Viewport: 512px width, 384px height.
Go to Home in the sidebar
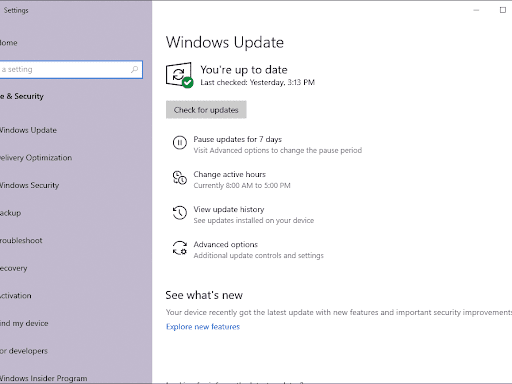click(9, 43)
